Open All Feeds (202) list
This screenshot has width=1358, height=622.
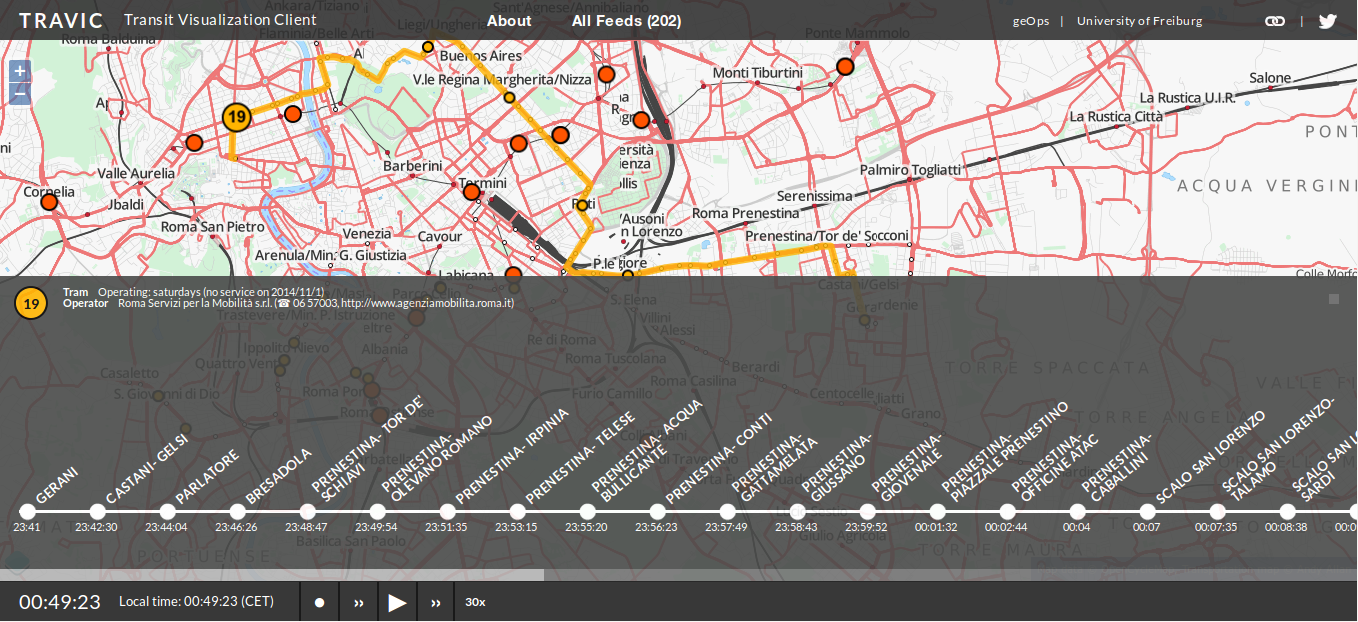tap(626, 20)
